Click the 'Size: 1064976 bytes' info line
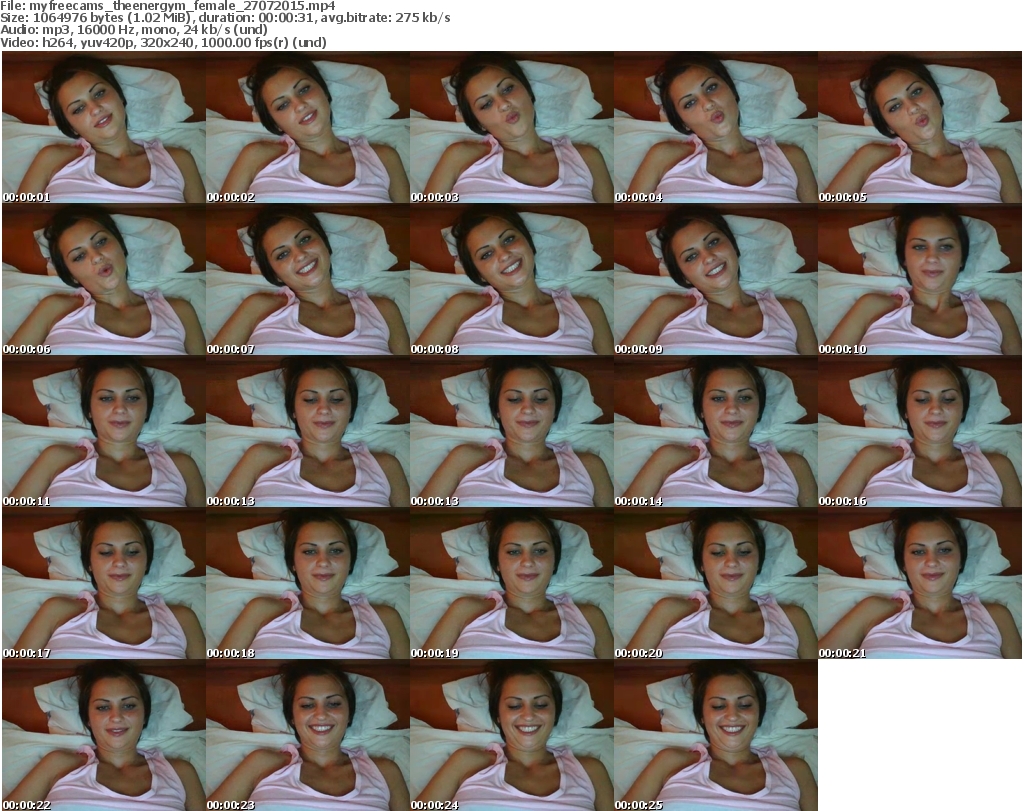Viewport: 1024px width, 811px height. (225, 18)
